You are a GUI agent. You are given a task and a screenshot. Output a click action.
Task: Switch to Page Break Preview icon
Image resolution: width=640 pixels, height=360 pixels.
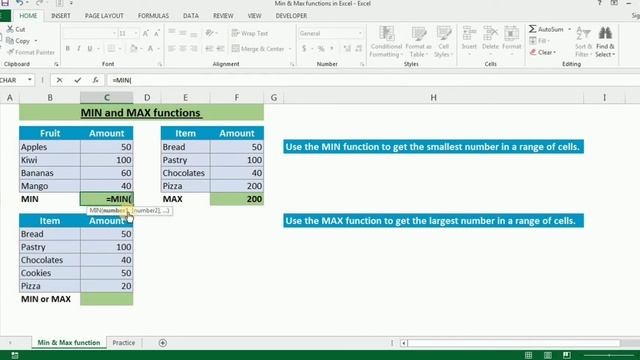click(x=567, y=355)
